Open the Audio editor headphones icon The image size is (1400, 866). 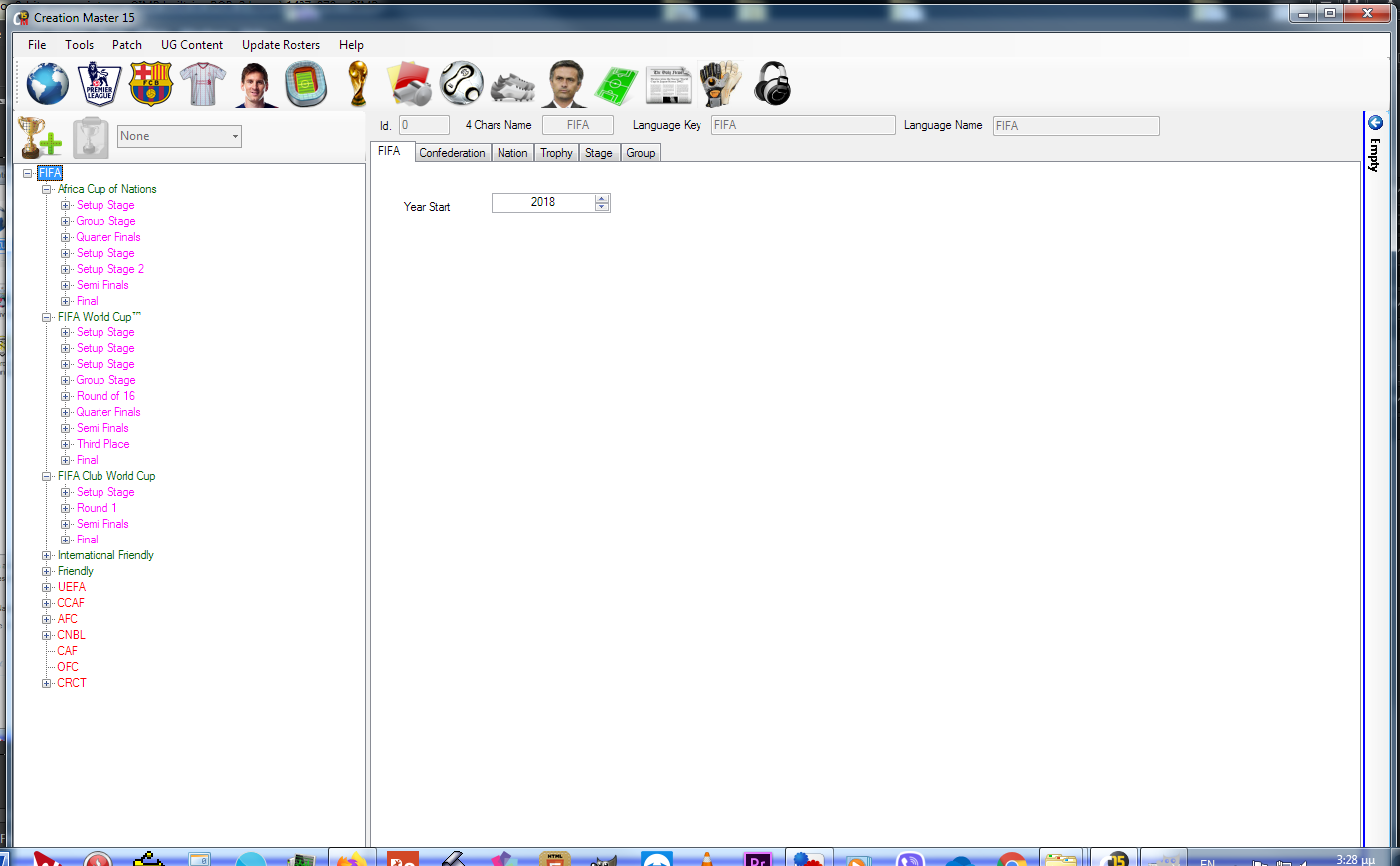[x=772, y=84]
